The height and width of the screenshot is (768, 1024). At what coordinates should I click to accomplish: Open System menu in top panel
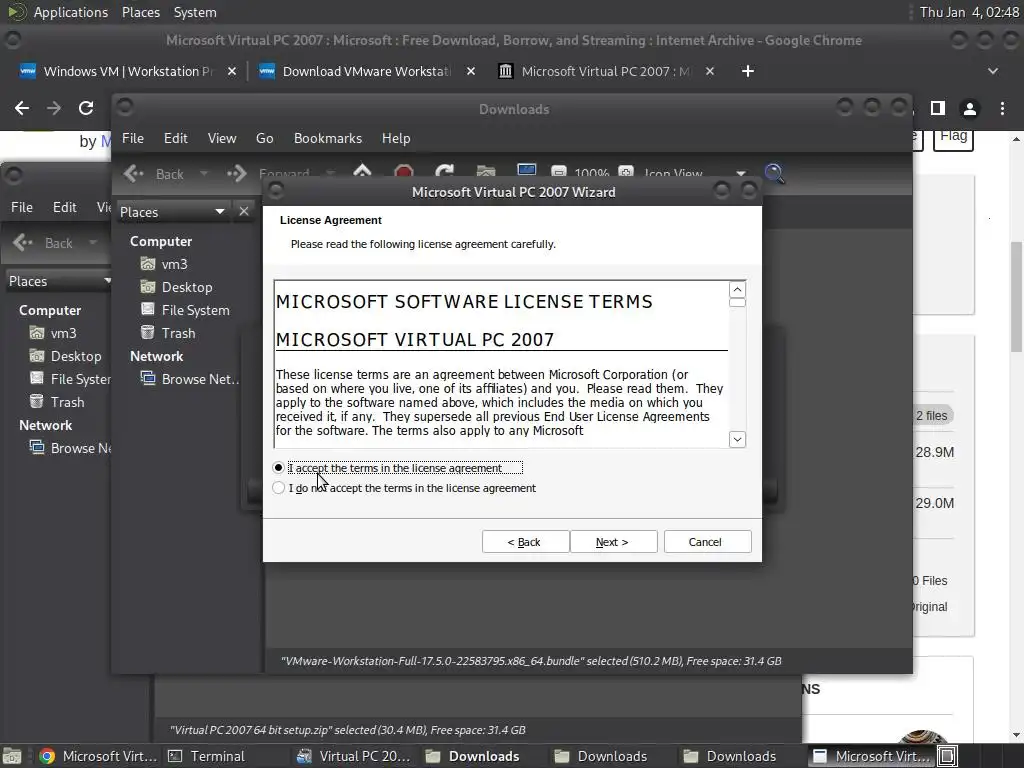point(195,12)
